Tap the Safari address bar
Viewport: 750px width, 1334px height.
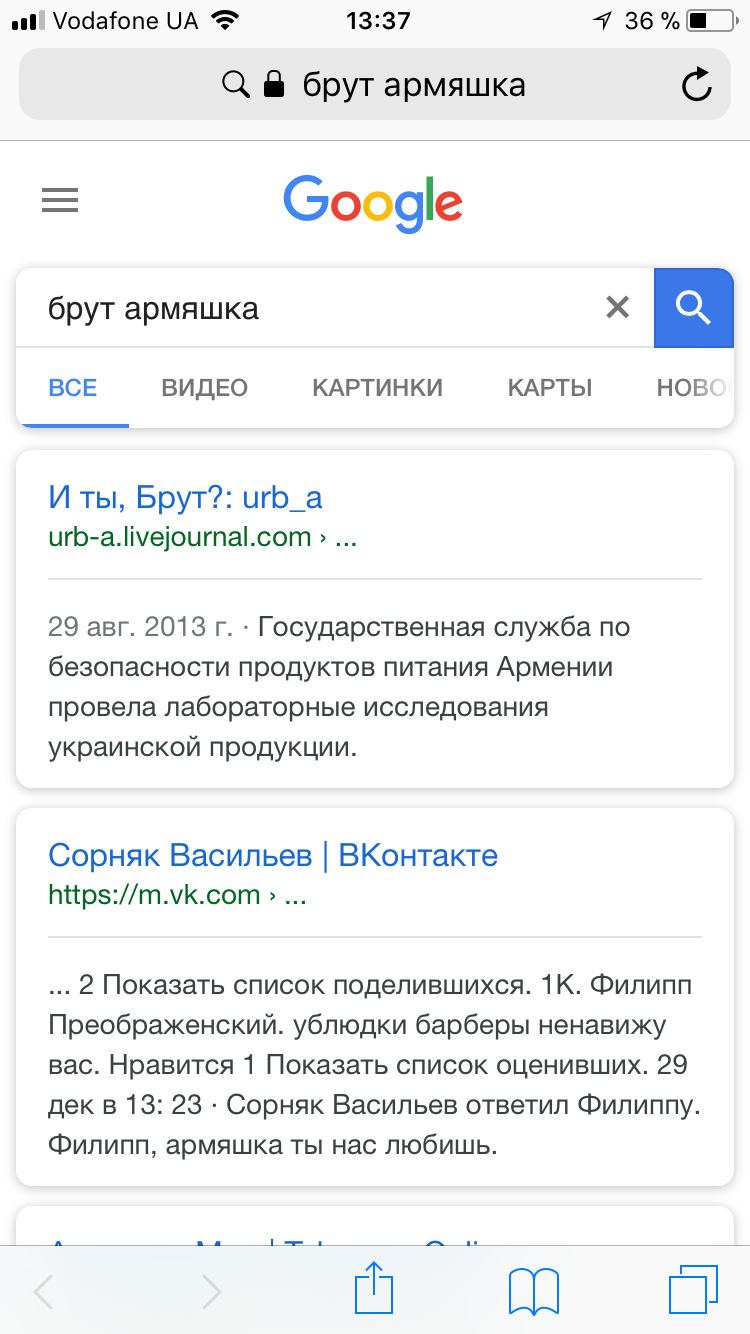[374, 85]
